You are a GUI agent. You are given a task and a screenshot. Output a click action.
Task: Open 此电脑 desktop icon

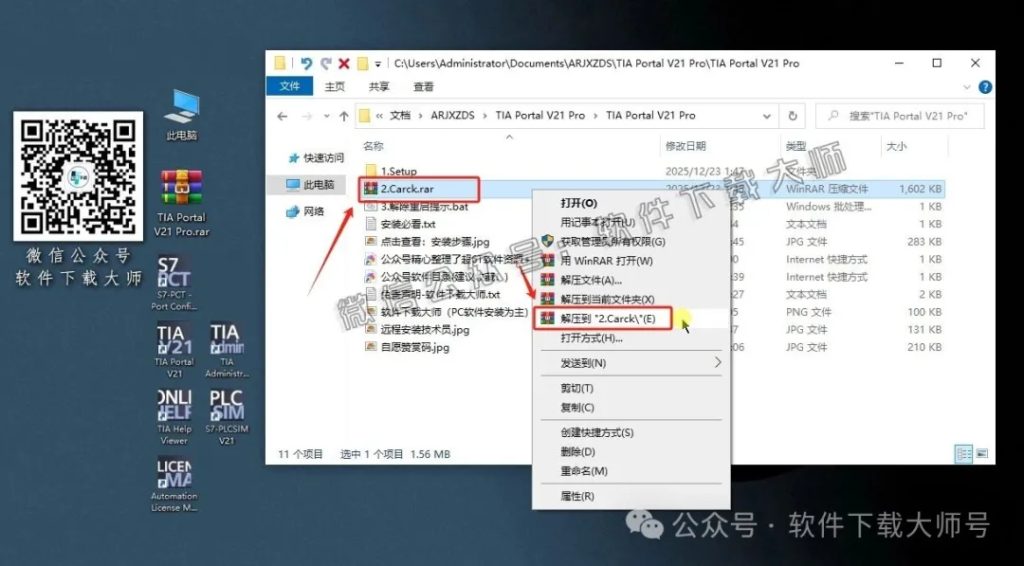click(x=182, y=116)
